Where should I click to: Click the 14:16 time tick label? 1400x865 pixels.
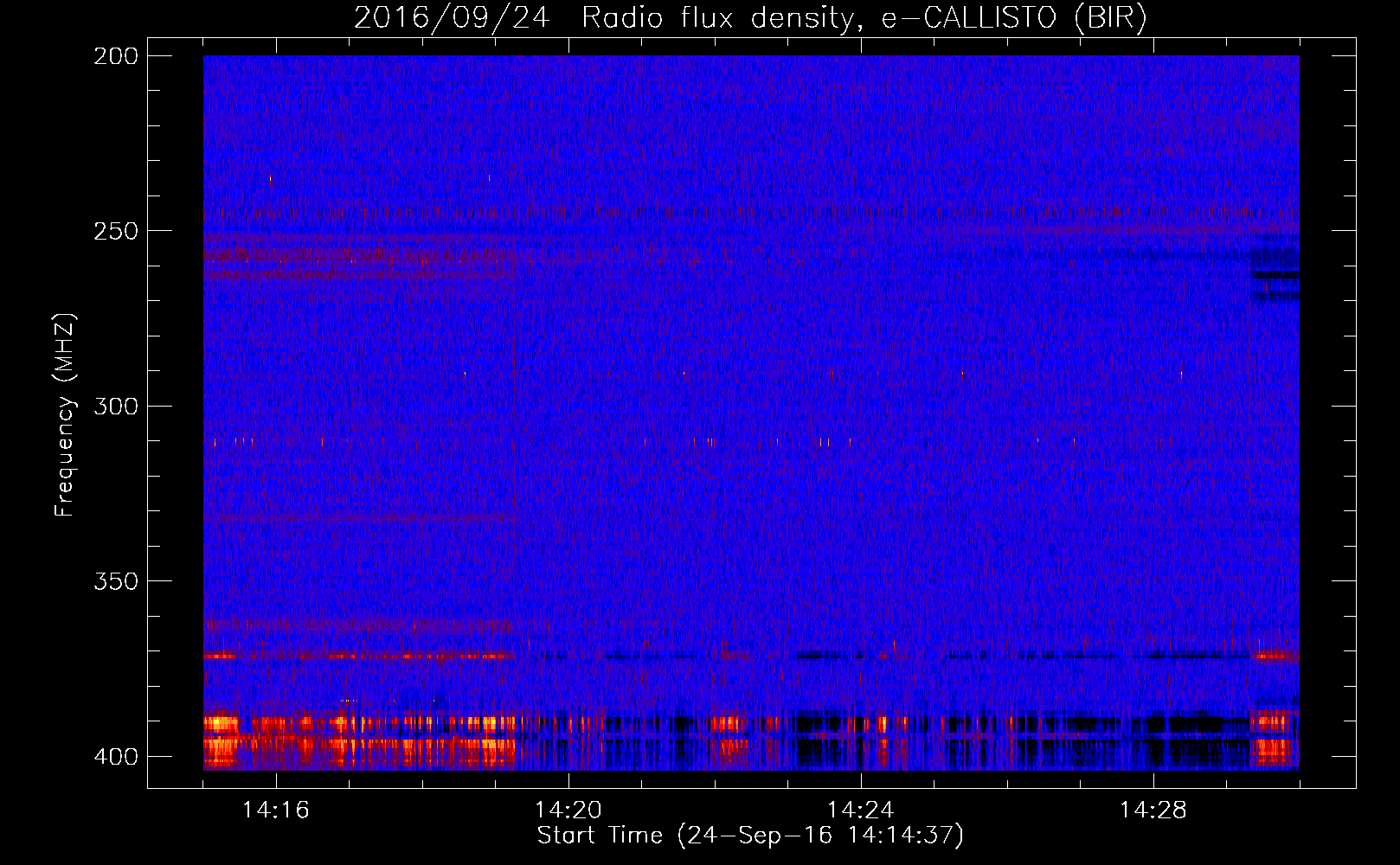click(276, 811)
